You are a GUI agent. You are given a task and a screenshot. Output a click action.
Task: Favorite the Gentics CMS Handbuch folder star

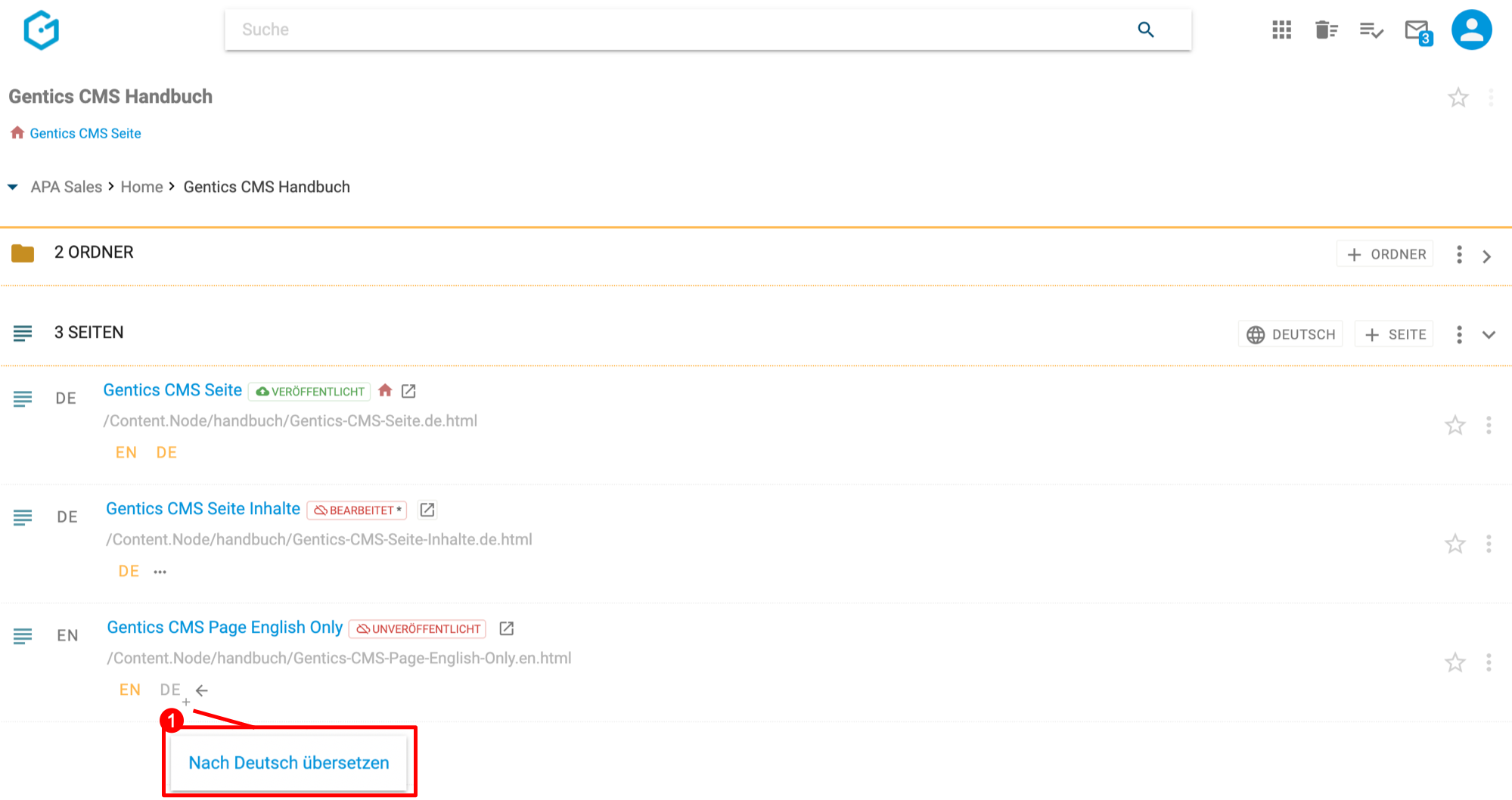click(x=1458, y=98)
